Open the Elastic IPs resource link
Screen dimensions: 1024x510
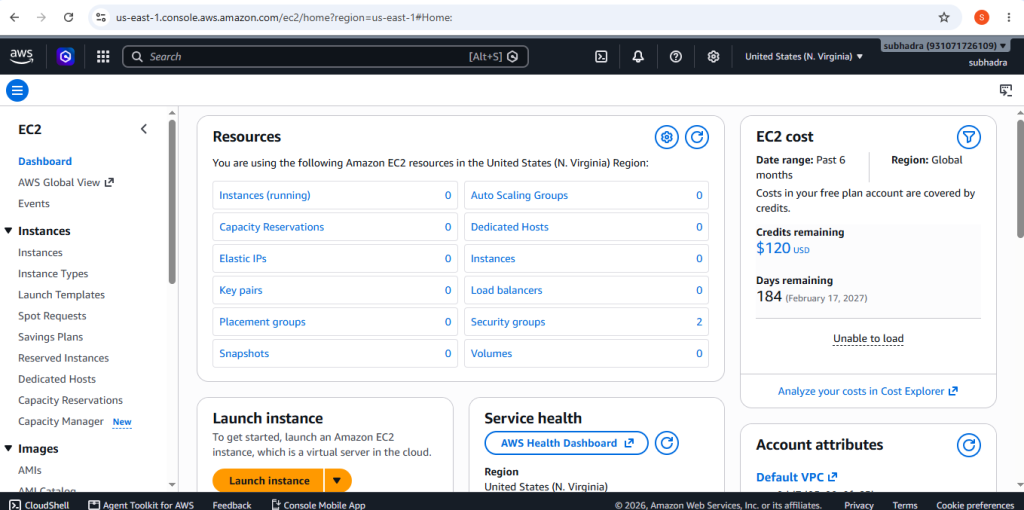(x=243, y=259)
